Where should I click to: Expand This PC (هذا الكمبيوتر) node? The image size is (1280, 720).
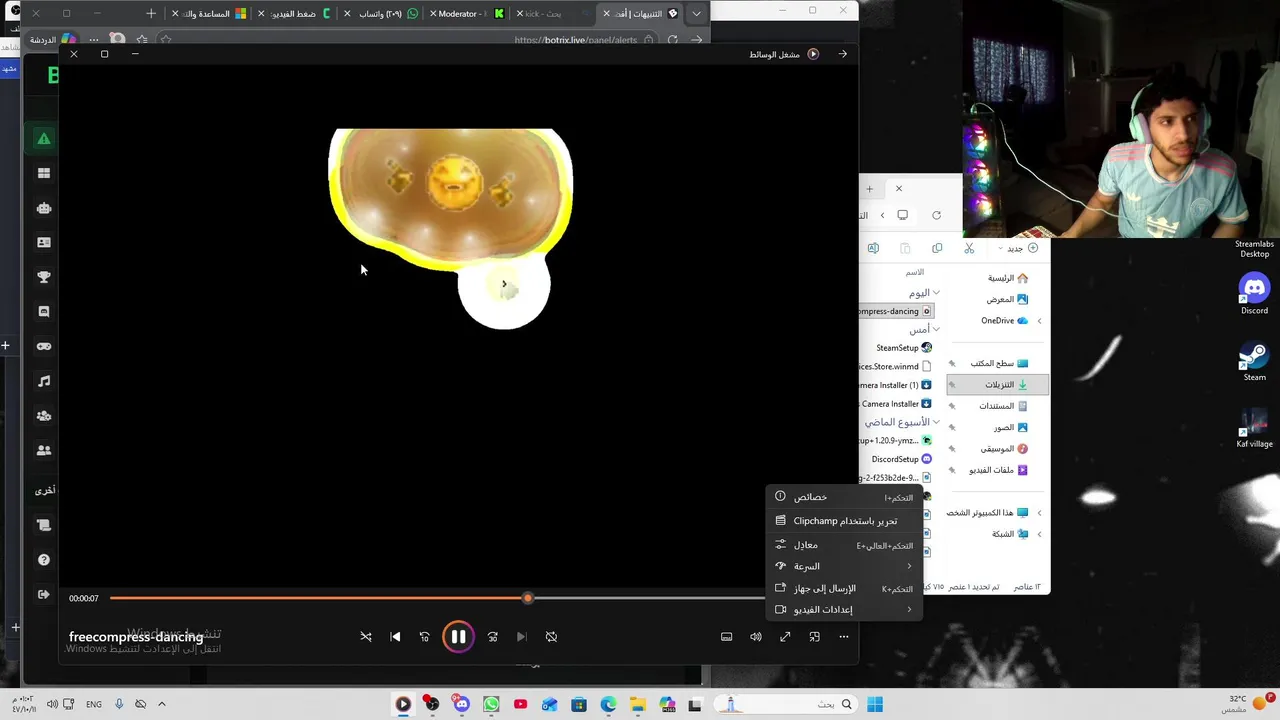1039,513
